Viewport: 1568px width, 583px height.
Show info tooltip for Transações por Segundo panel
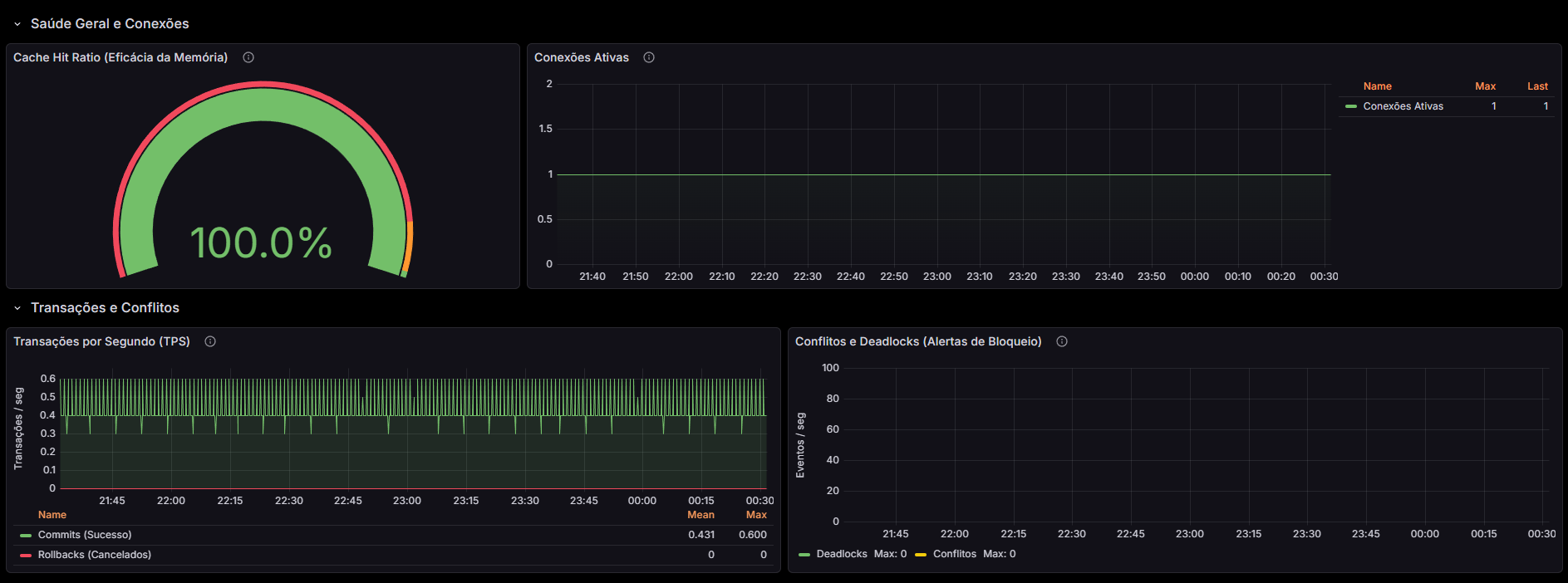[x=210, y=341]
